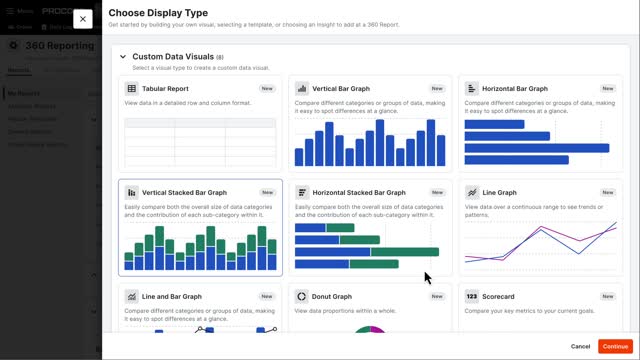Click the New badge on Tabular Report
640x360 pixels.
(x=267, y=89)
